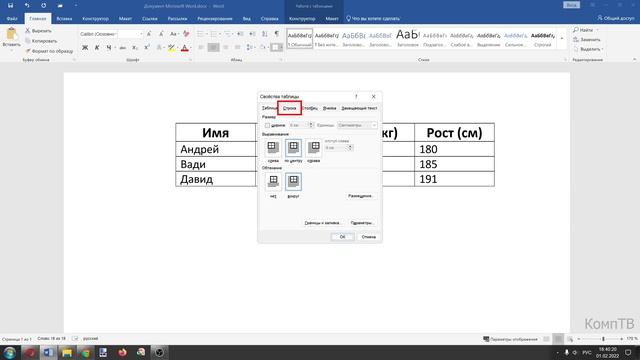
Task: Apply superscript x² formatting
Action: click(x=147, y=48)
